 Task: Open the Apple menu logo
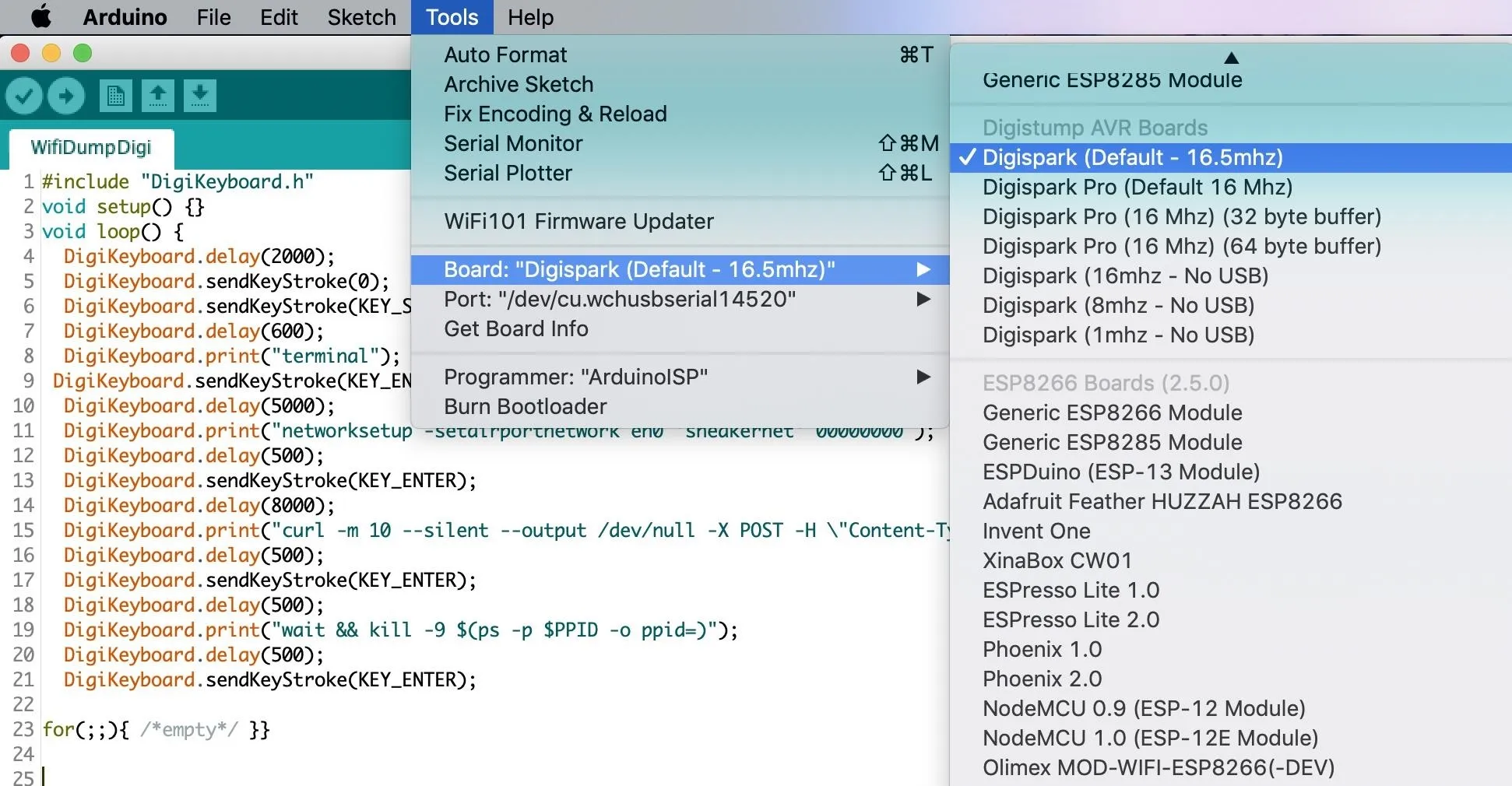coord(40,16)
